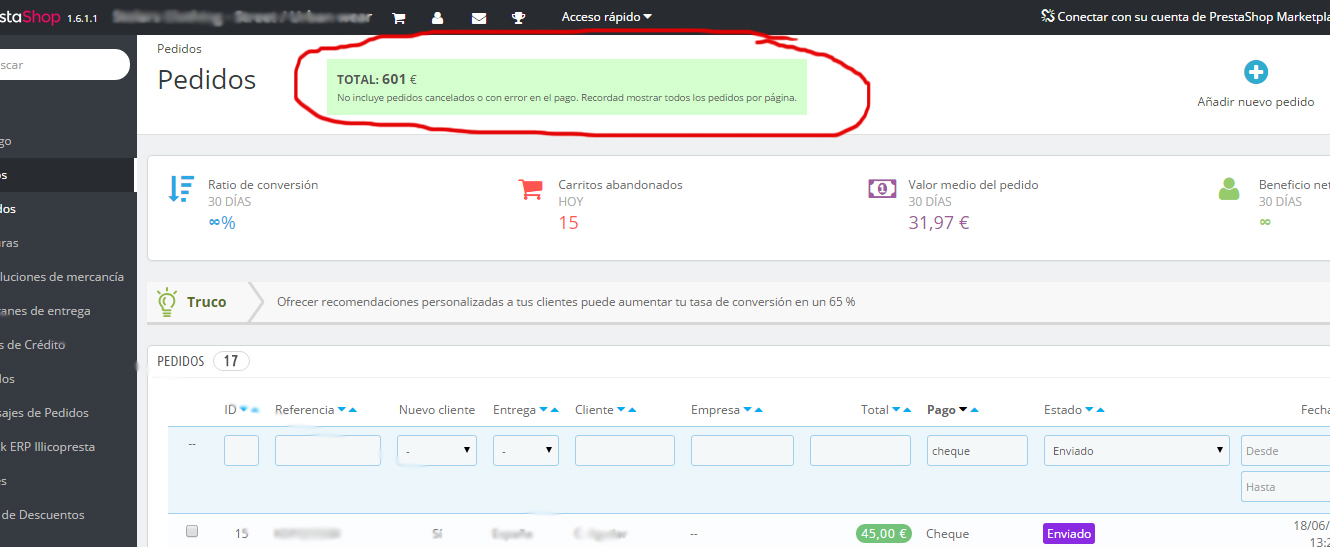Click the 17 order count badge
Image resolution: width=1330 pixels, height=547 pixels.
pos(231,361)
